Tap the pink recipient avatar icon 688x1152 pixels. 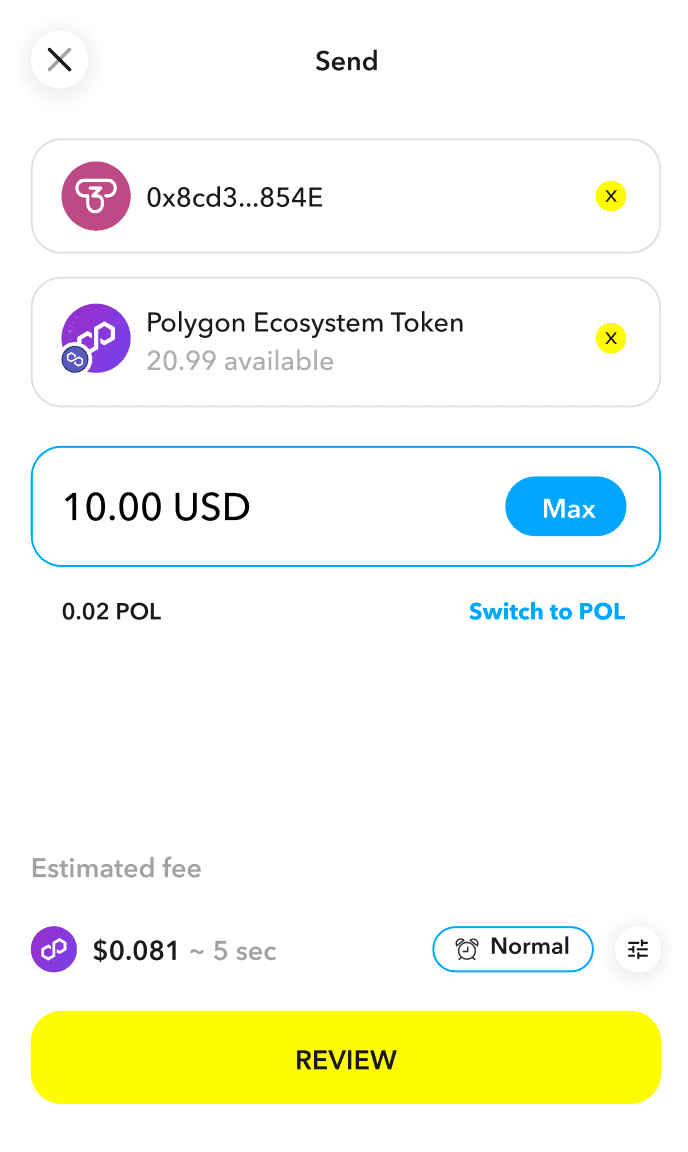pyautogui.click(x=96, y=196)
